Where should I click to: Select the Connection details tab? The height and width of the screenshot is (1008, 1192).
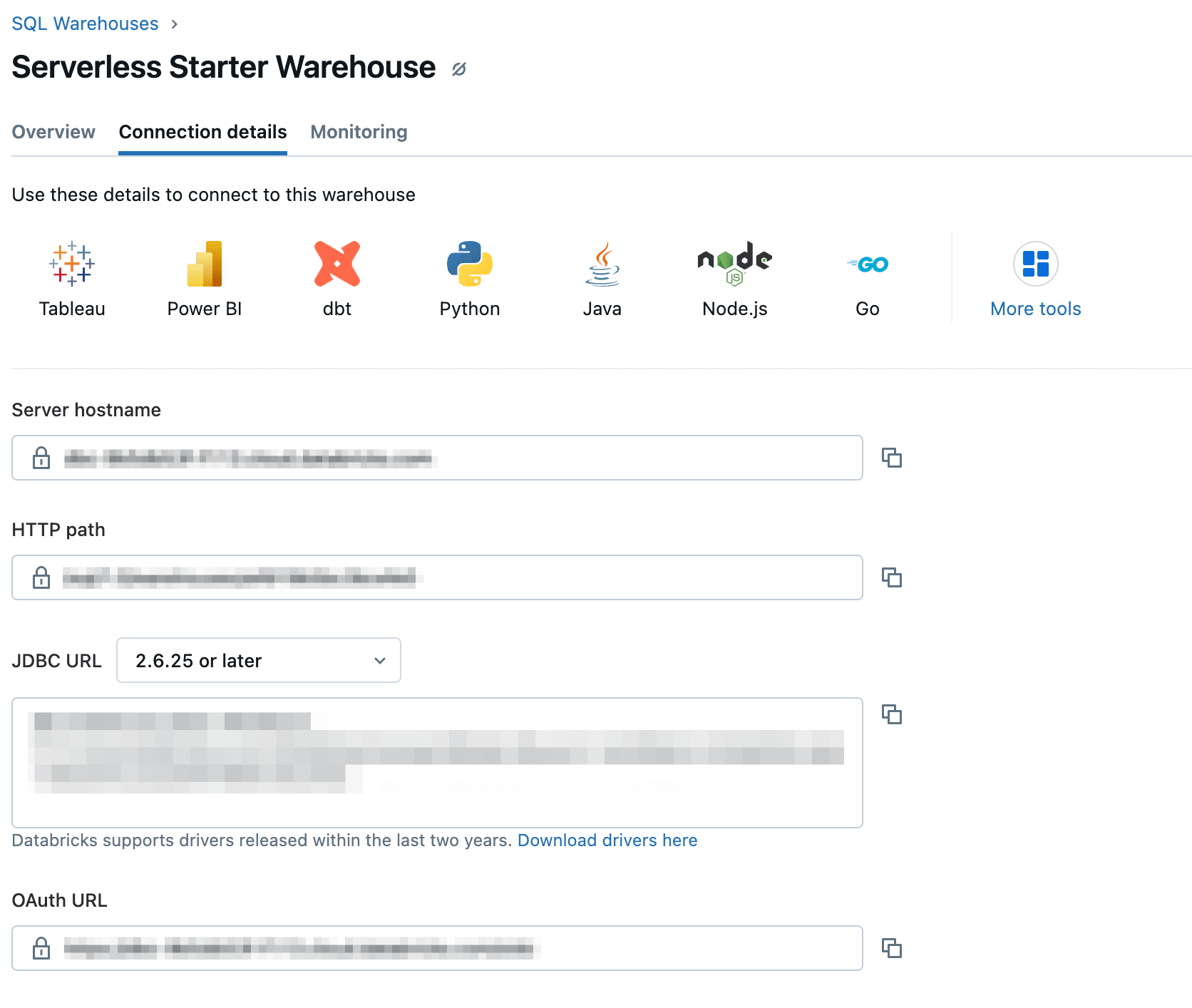[x=202, y=132]
